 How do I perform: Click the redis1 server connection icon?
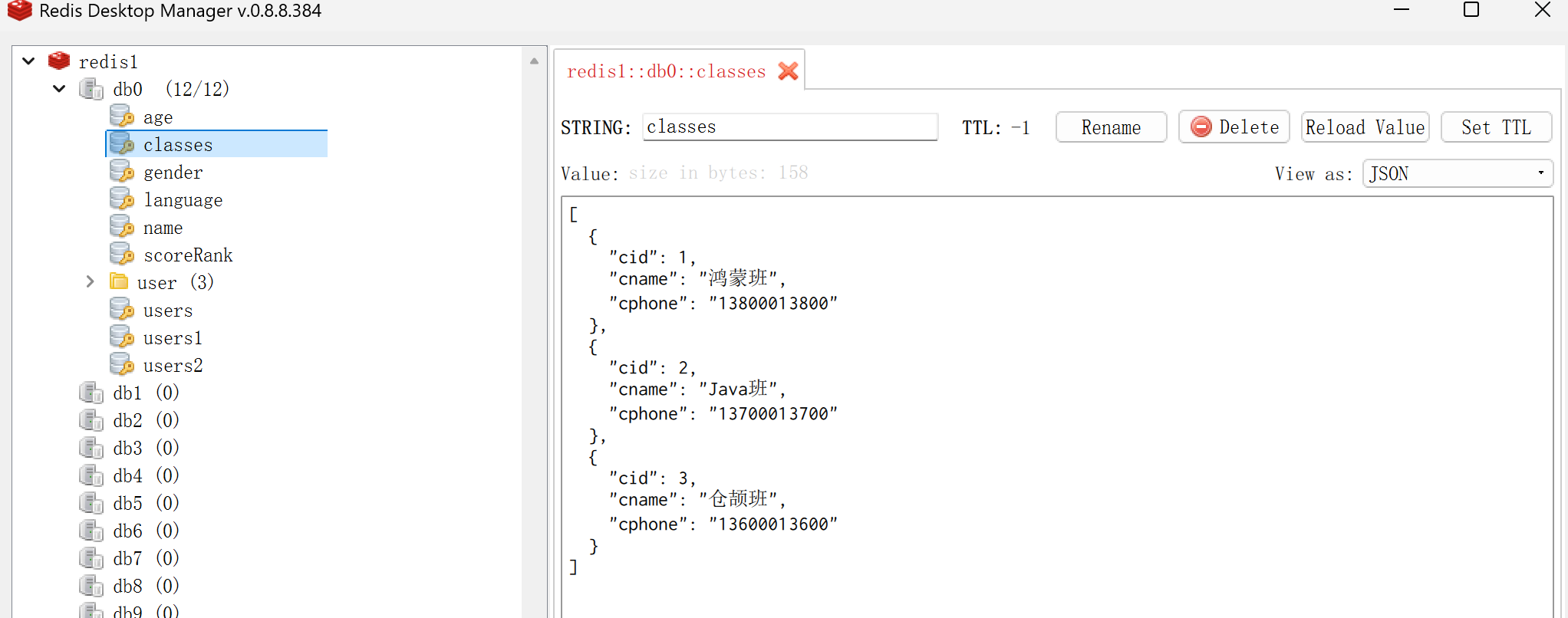[59, 61]
